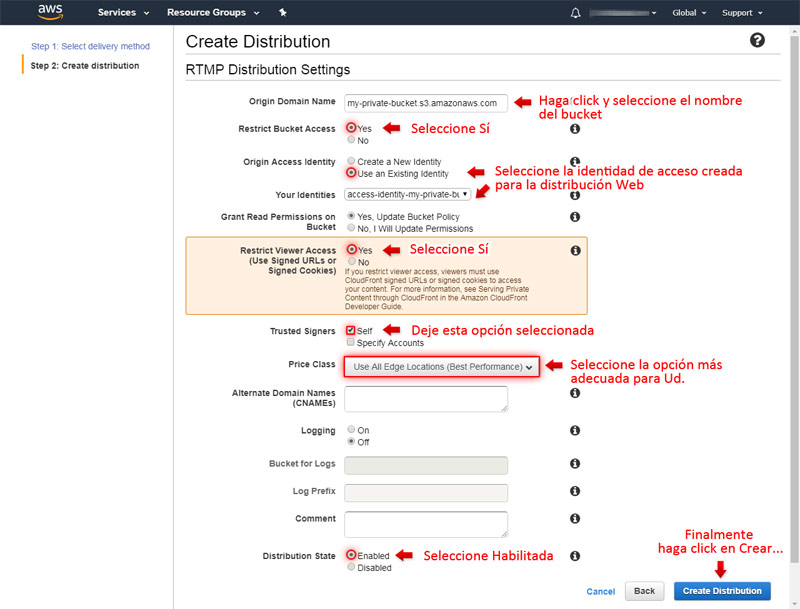Show info for Restrict Viewer Access
Viewport: 800px width, 609px height.
576,250
